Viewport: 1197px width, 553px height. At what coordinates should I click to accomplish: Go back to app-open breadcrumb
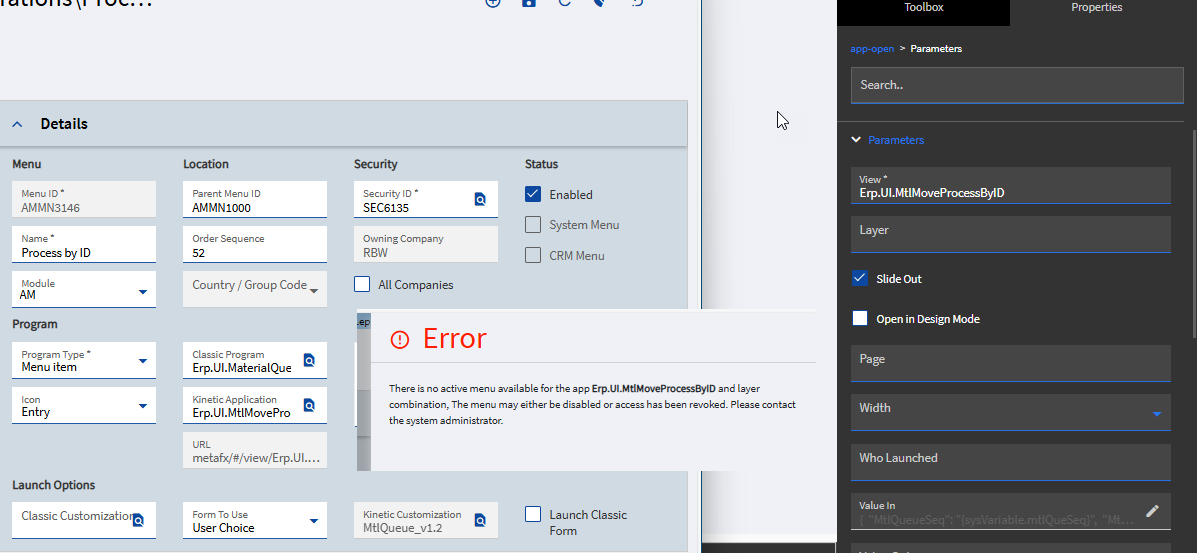click(x=872, y=49)
